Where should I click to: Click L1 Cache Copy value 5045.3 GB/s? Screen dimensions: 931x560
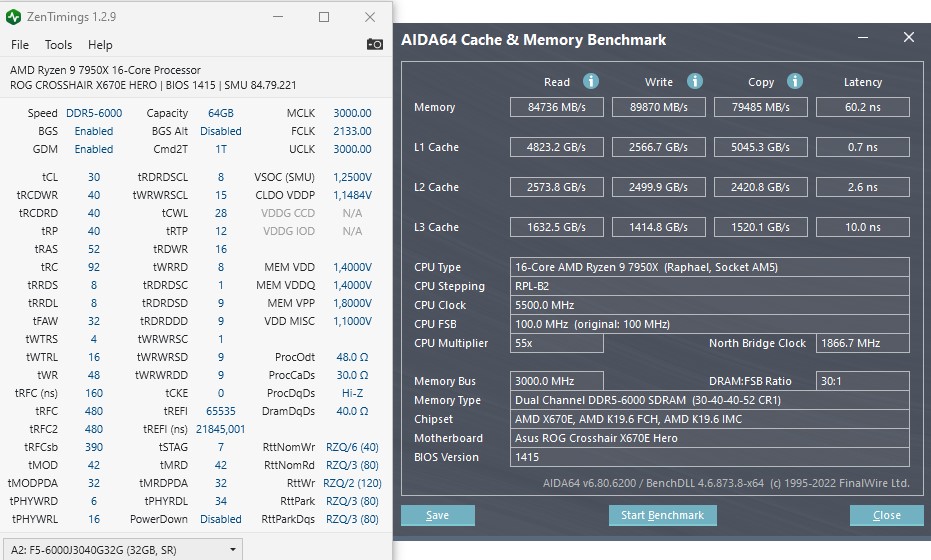(x=761, y=147)
